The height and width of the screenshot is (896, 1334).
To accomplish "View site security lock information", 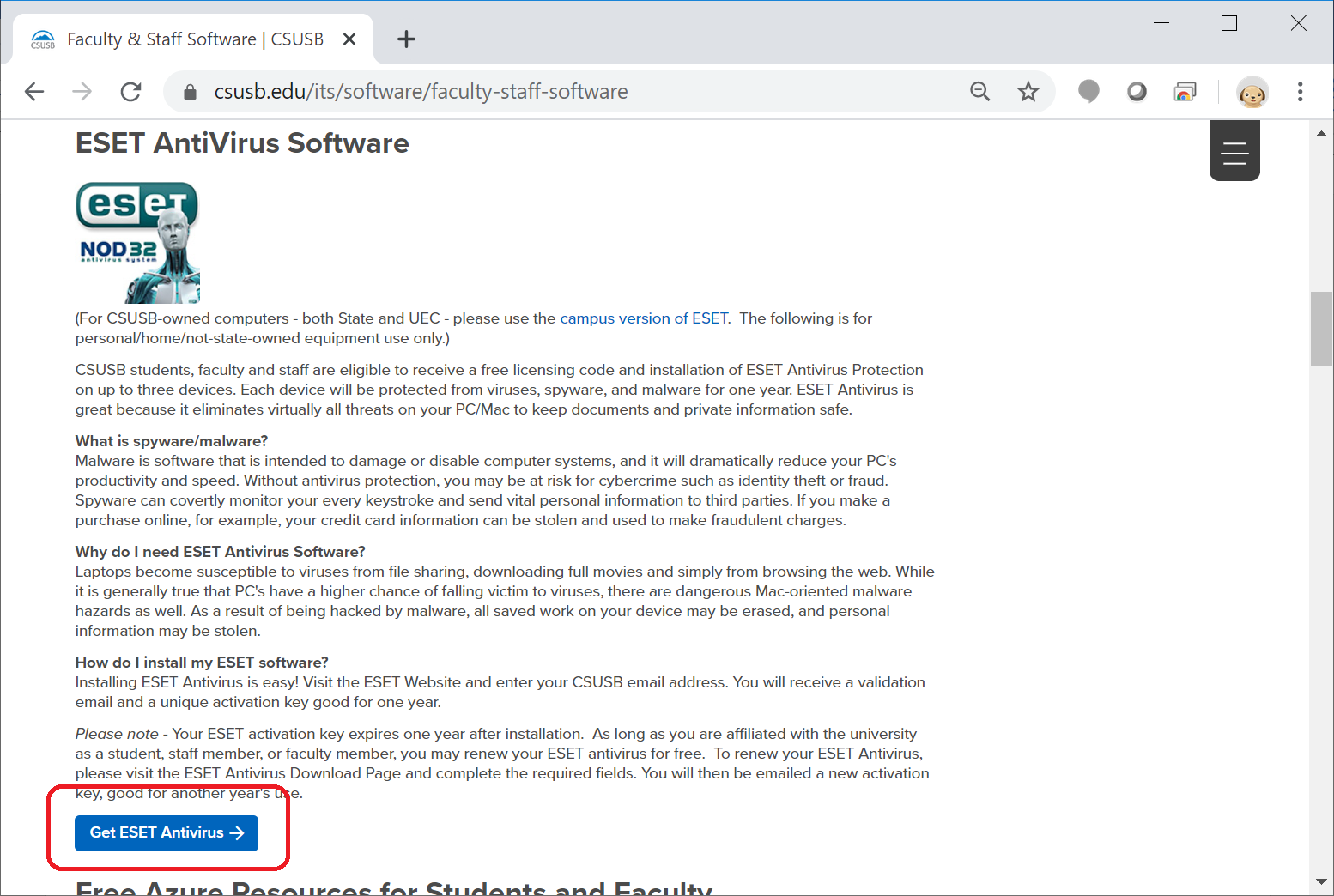I will click(x=191, y=92).
